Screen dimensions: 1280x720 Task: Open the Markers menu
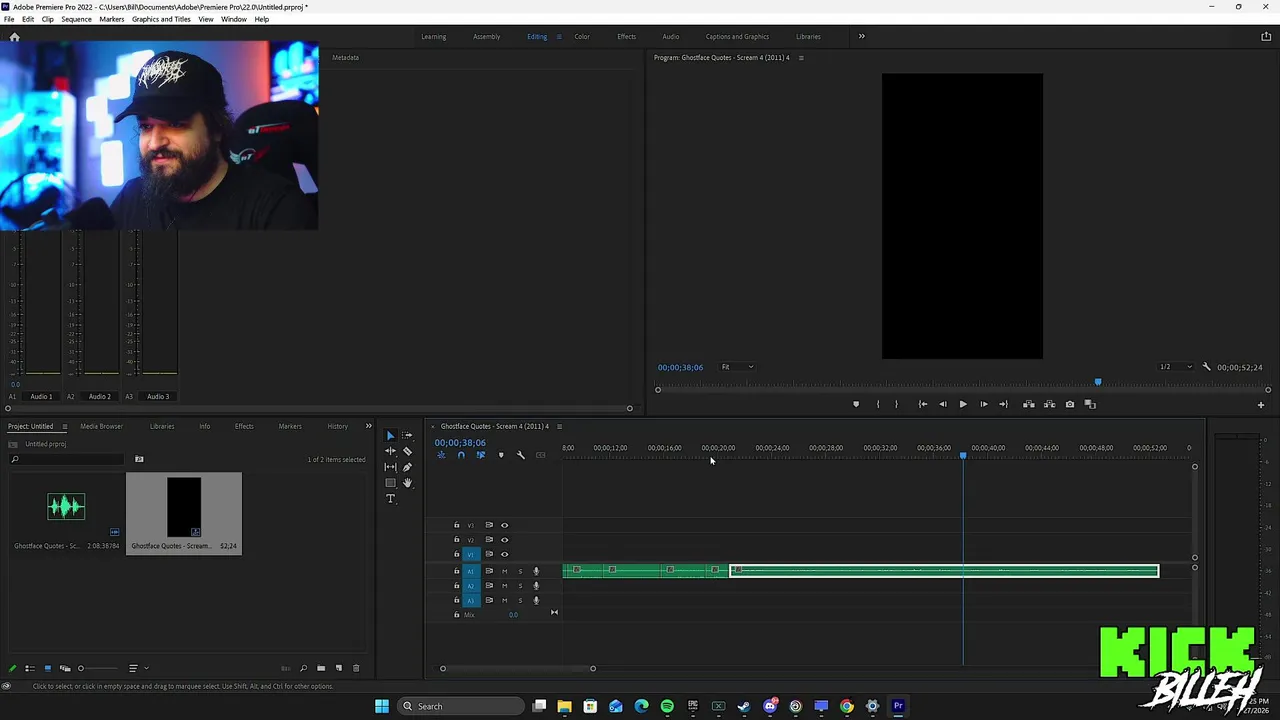coord(112,19)
